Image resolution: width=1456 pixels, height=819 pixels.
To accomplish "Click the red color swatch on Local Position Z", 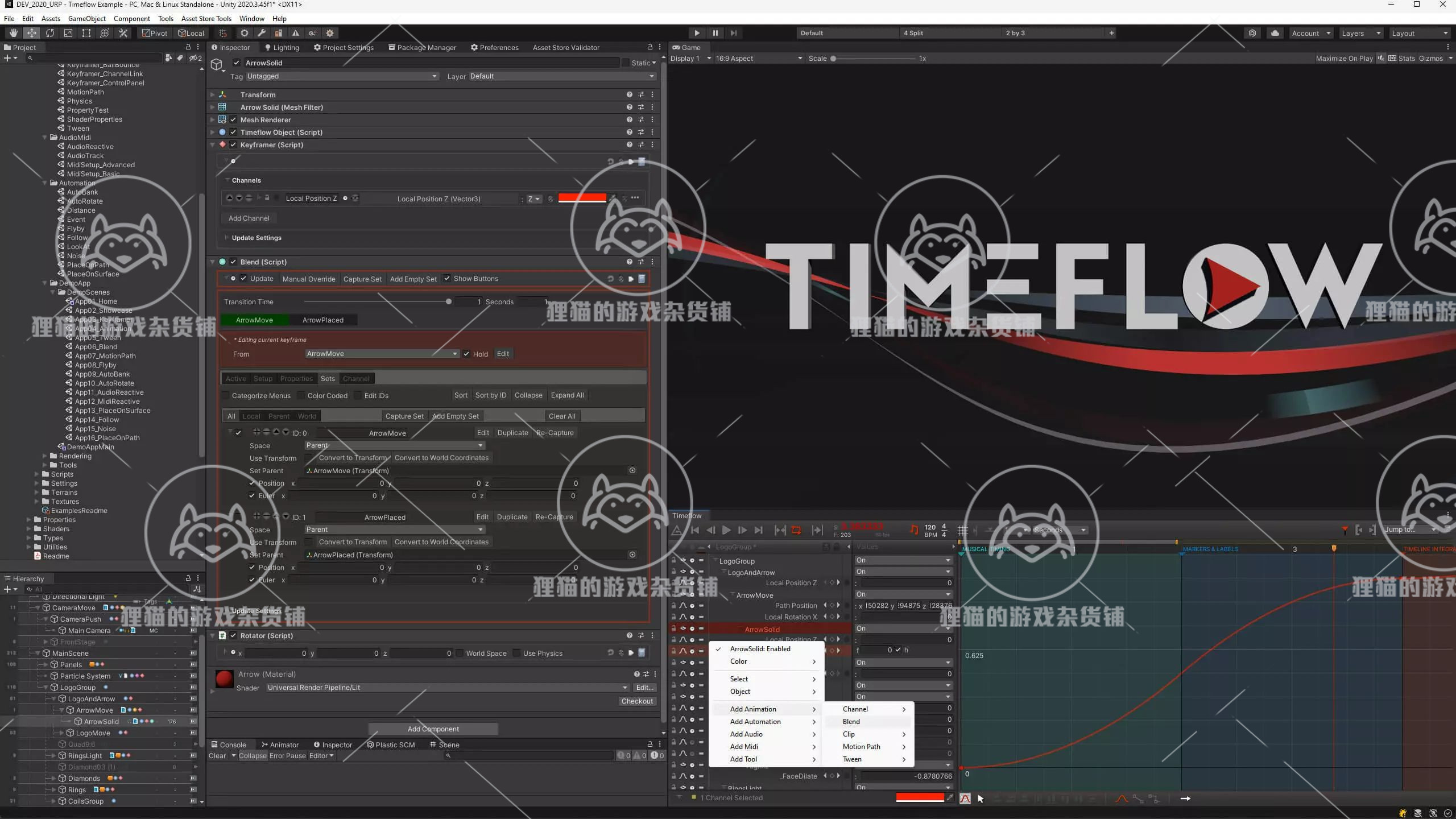I will tap(582, 198).
